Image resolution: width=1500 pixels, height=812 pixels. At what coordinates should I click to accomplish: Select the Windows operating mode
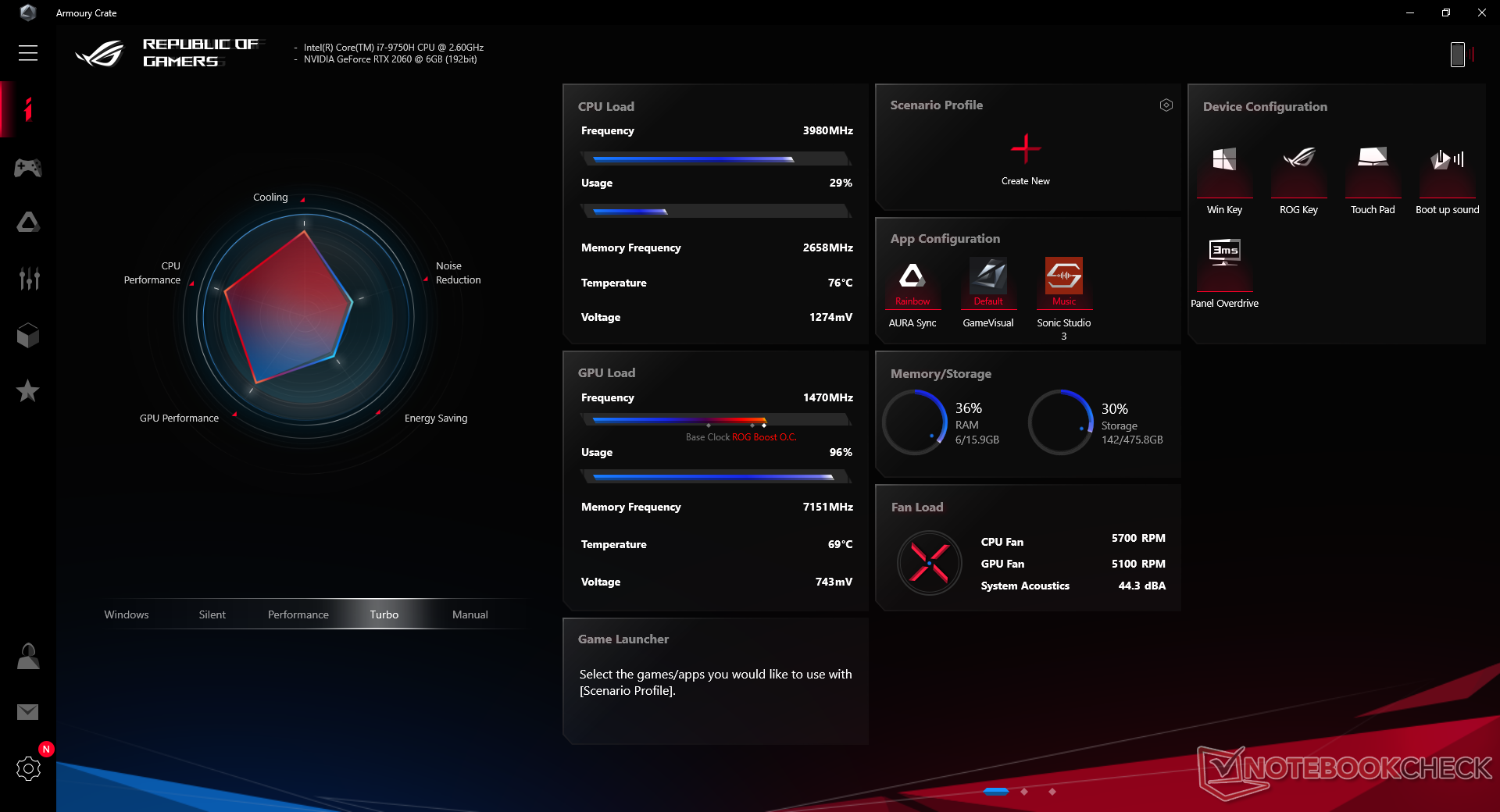click(x=127, y=614)
